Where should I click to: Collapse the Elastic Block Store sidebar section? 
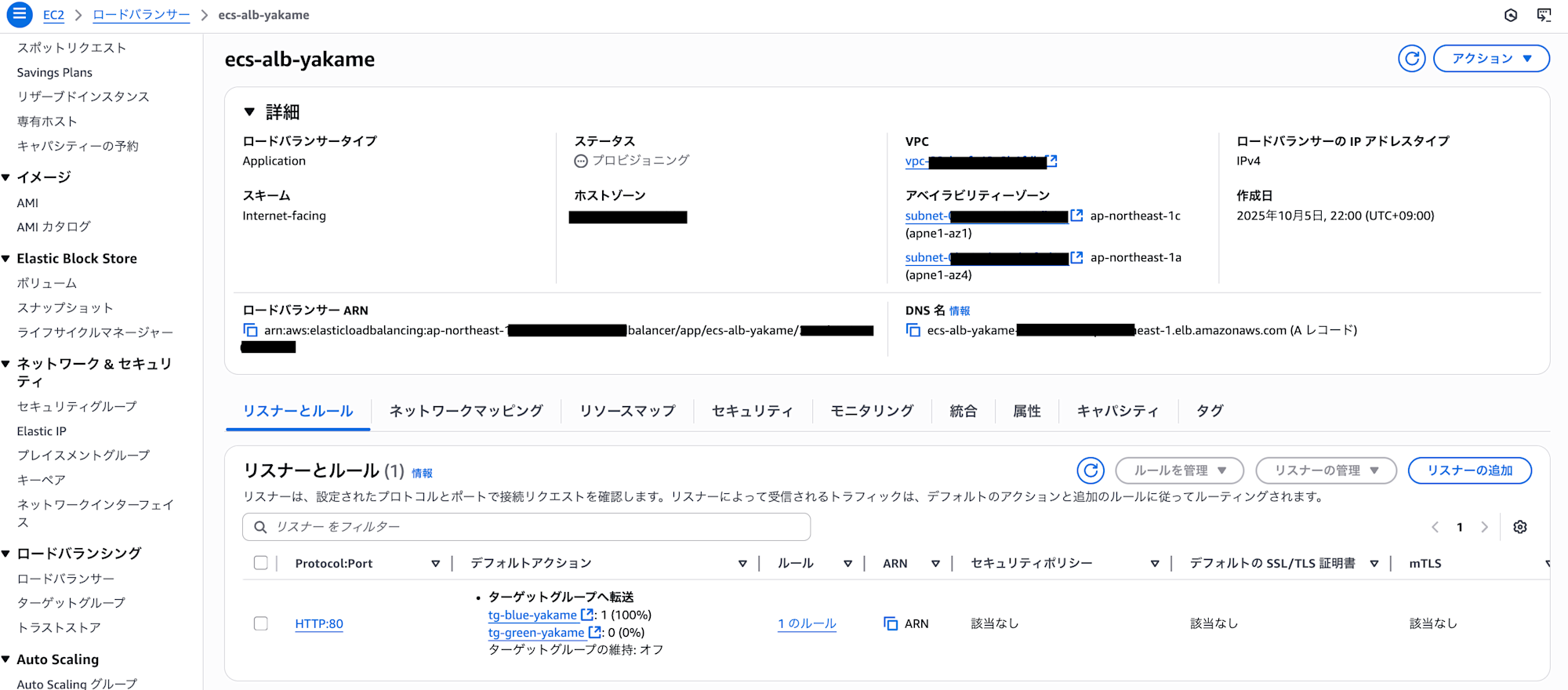[x=6, y=259]
